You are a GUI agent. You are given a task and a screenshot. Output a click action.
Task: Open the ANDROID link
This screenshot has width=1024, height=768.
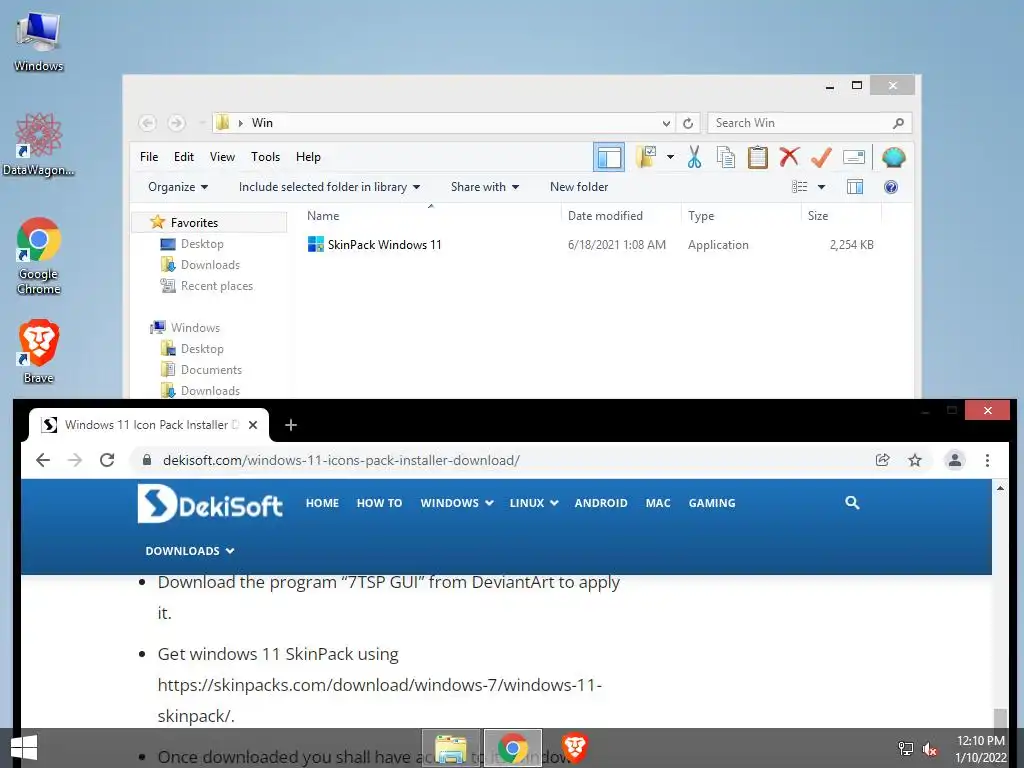click(601, 503)
